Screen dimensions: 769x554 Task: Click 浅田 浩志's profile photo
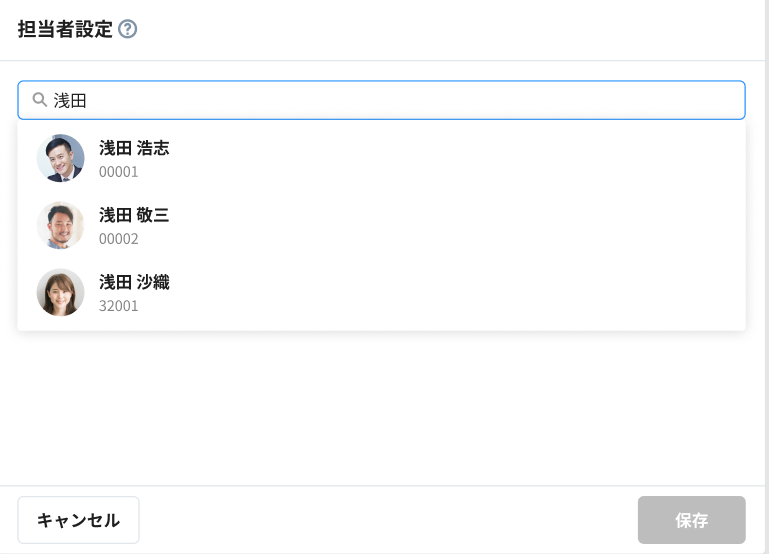[x=61, y=158]
